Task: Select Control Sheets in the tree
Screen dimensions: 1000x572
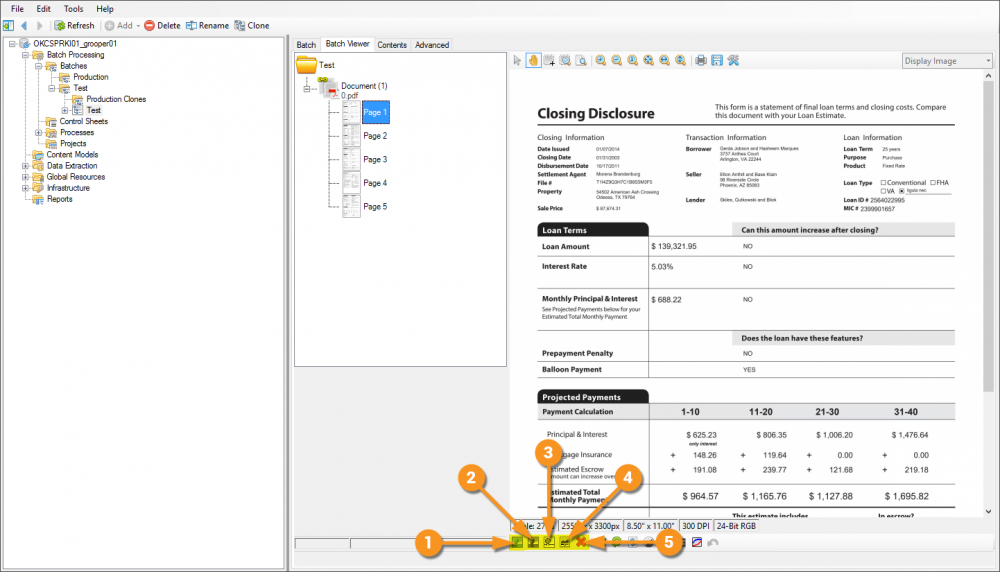Action: point(84,121)
